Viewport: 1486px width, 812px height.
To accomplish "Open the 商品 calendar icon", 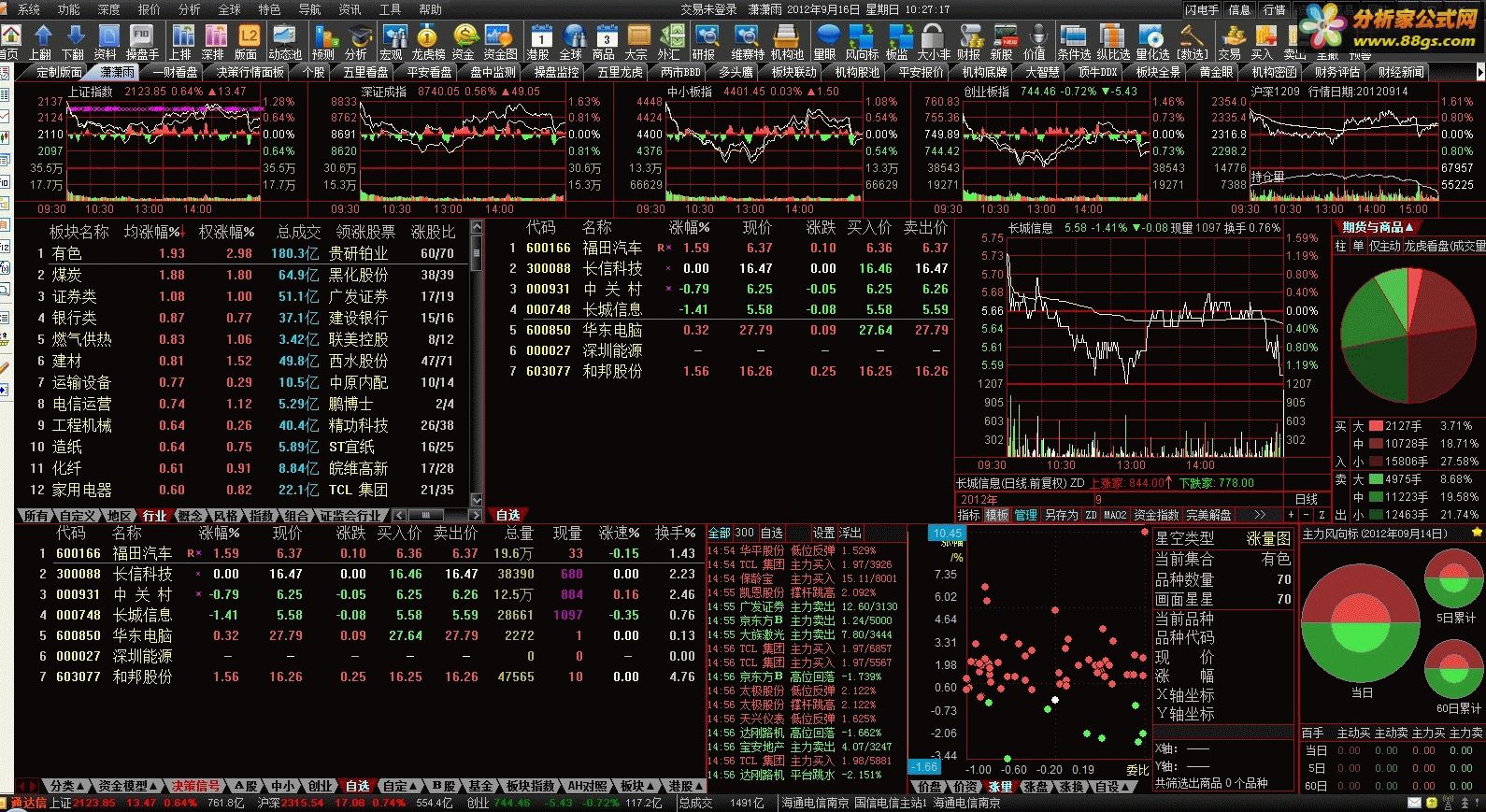I will pyautogui.click(x=604, y=42).
